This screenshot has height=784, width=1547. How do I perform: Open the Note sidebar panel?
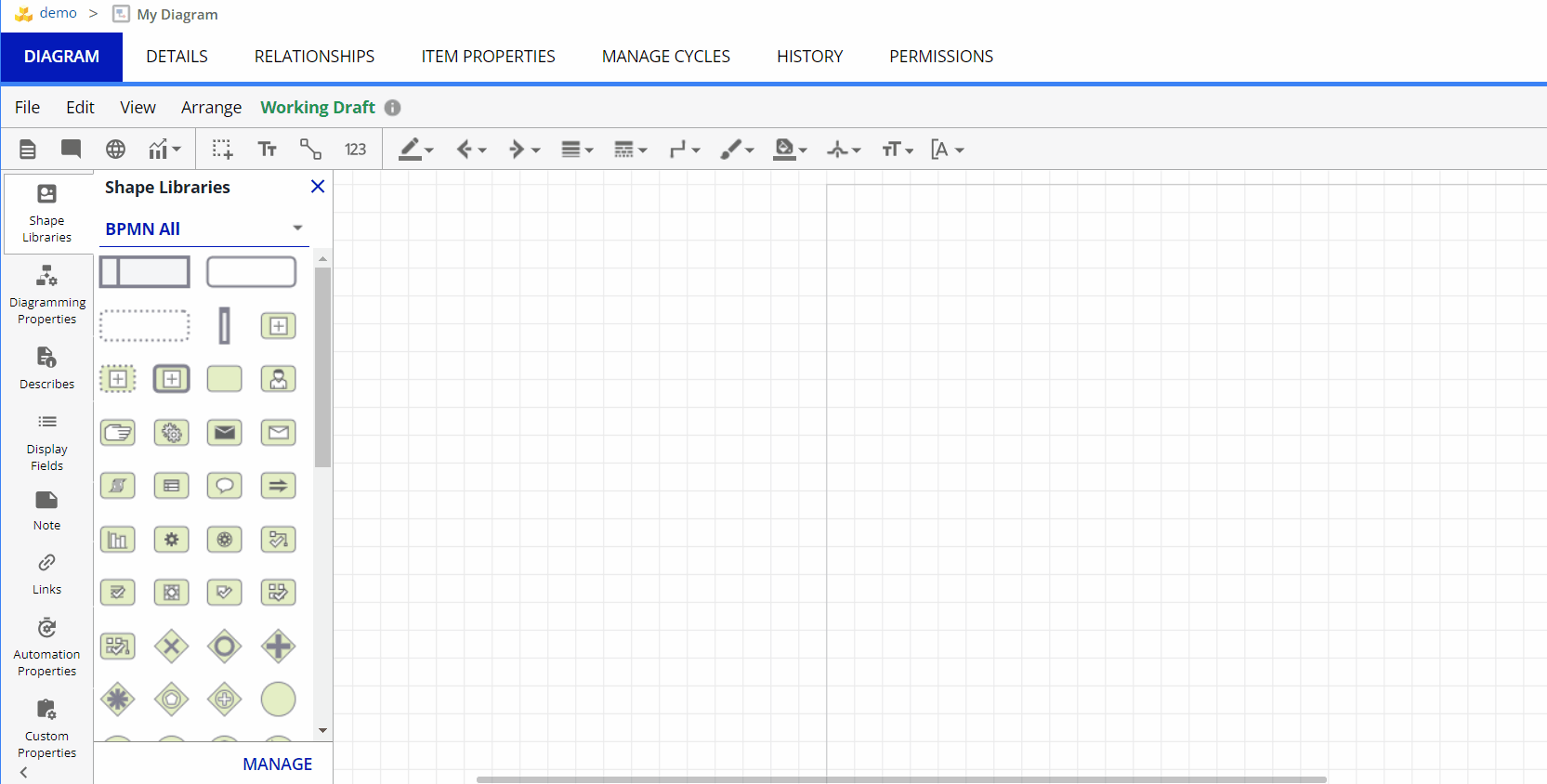pos(46,511)
